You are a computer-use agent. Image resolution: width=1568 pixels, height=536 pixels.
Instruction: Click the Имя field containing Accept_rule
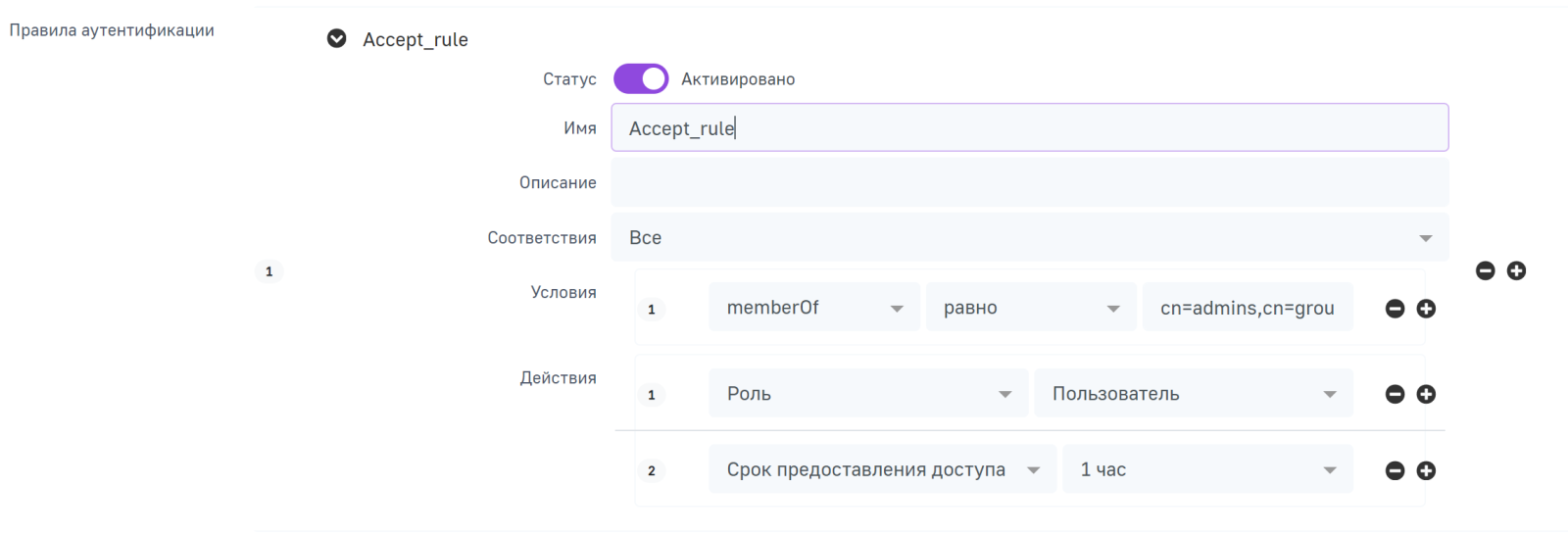(x=1029, y=128)
